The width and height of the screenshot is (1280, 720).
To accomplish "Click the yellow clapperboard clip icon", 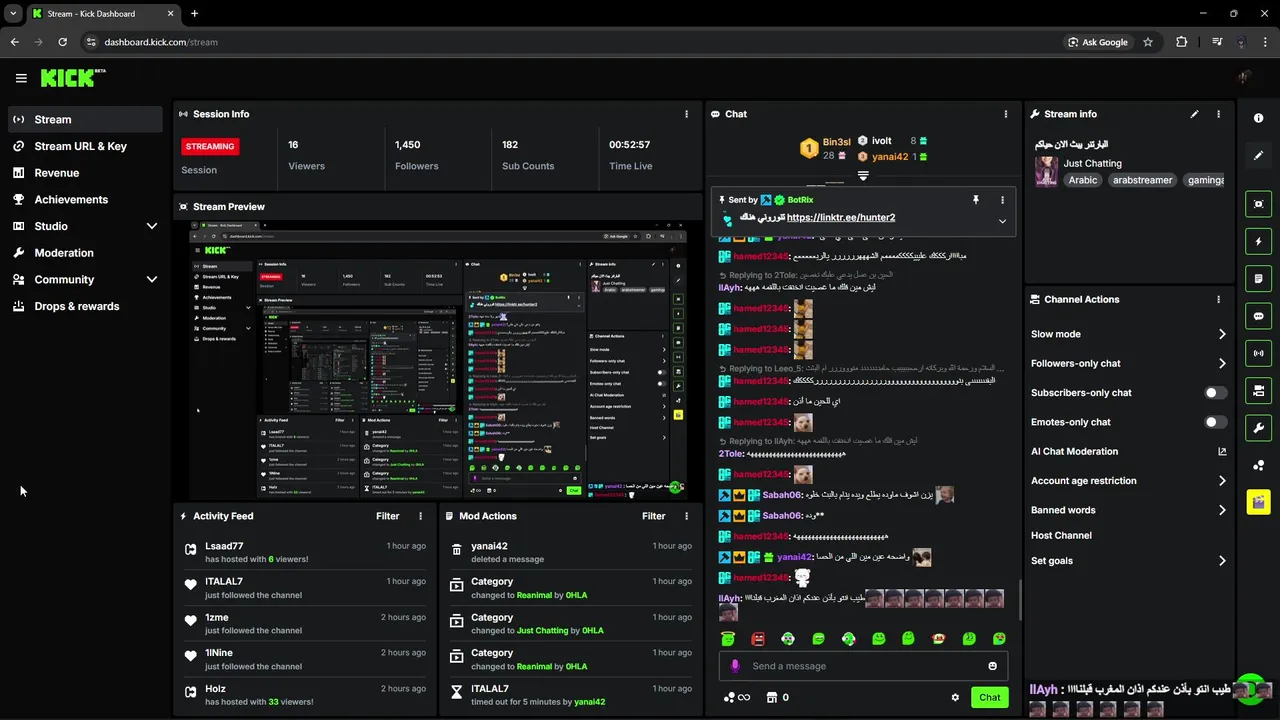I will (x=1258, y=501).
